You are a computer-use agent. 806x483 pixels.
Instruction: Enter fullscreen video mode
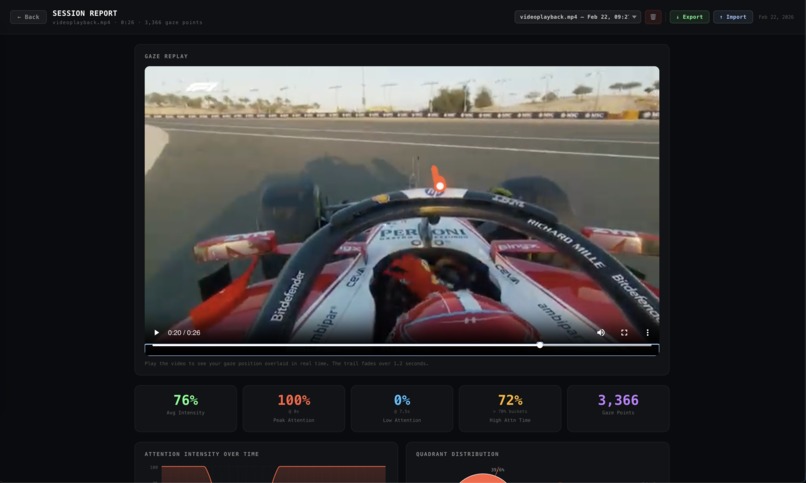point(624,332)
